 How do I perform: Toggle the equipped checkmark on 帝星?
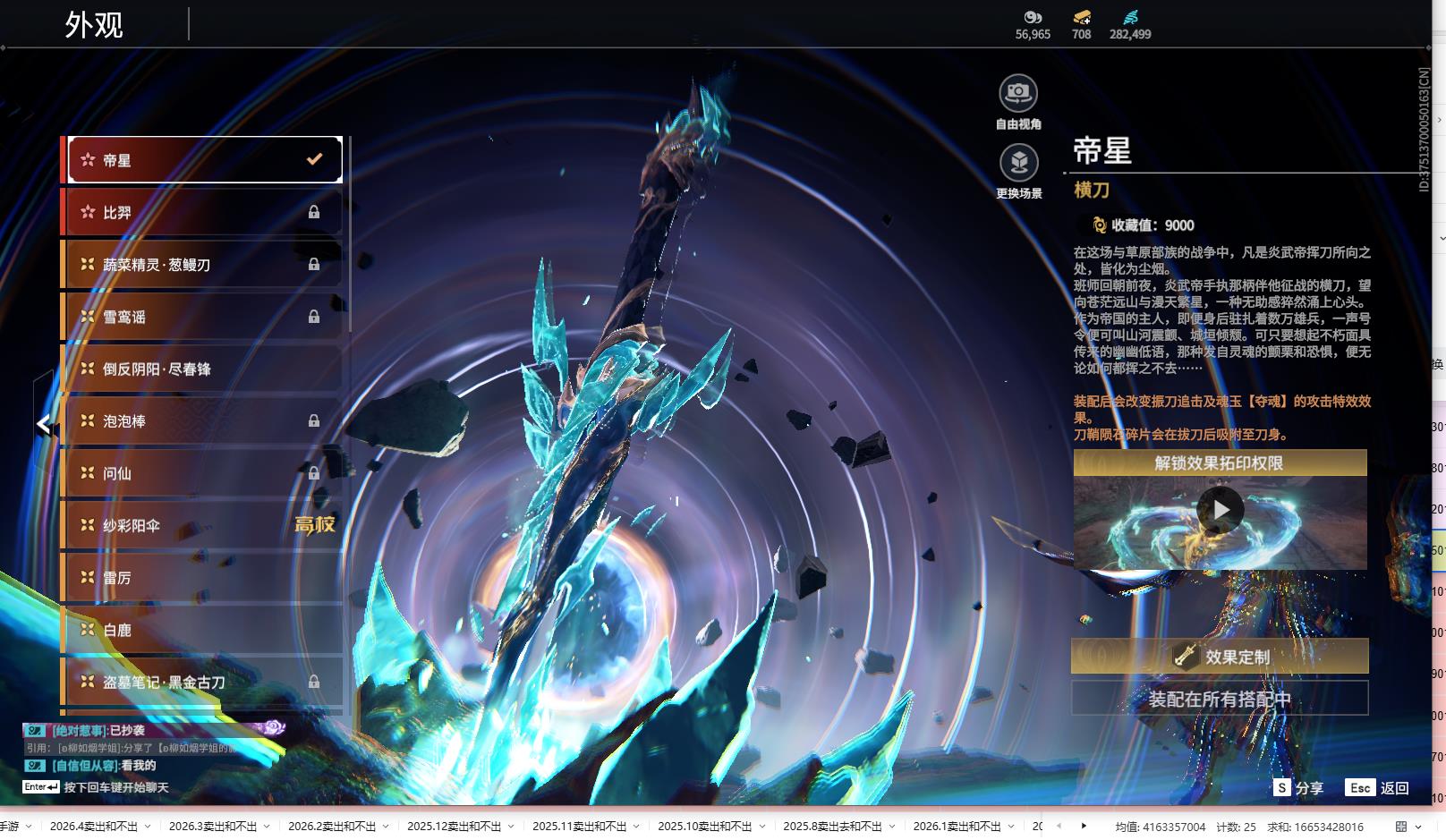click(314, 159)
